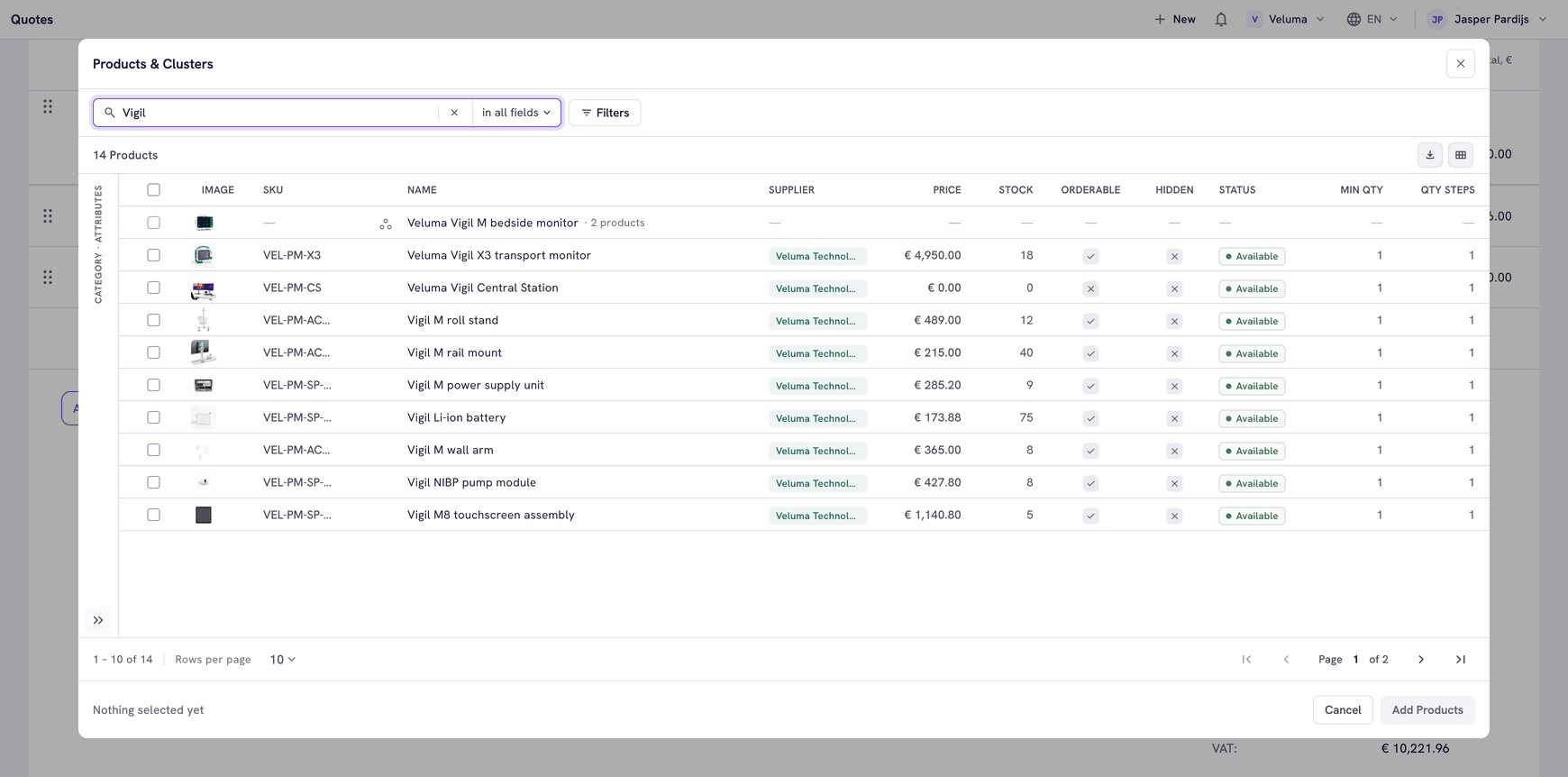Sort by the Price column header
The height and width of the screenshot is (777, 1568).
point(947,190)
